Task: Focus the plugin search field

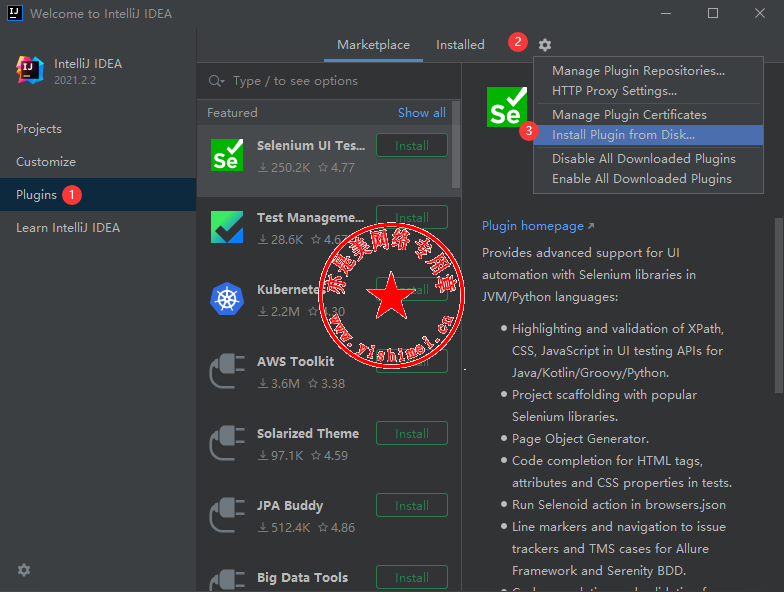Action: pos(329,81)
